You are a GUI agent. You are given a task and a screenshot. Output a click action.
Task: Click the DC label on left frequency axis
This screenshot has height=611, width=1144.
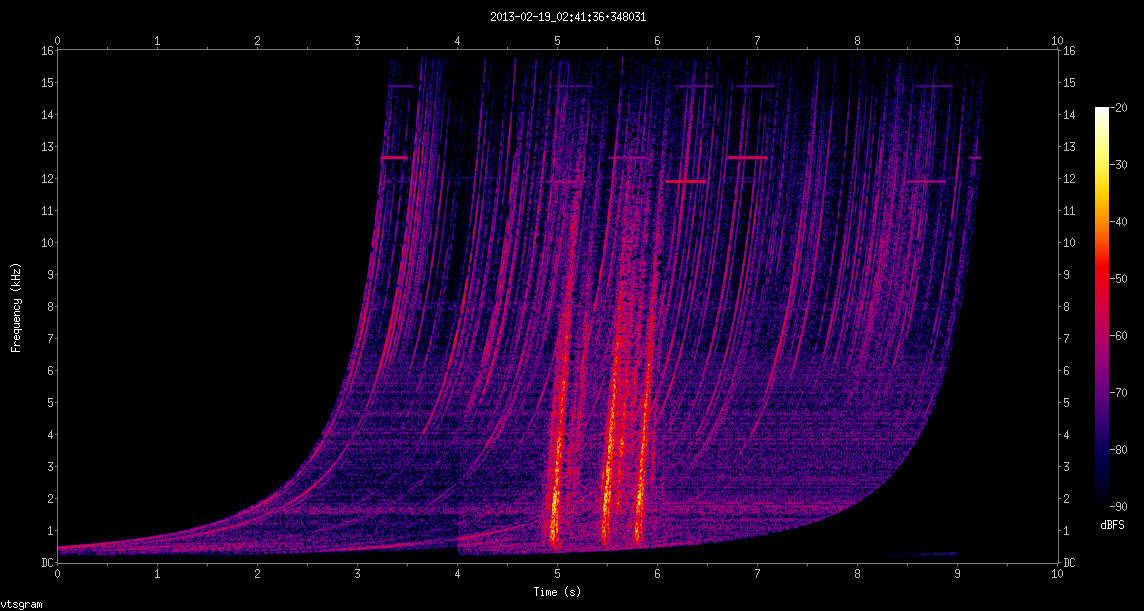(46, 563)
